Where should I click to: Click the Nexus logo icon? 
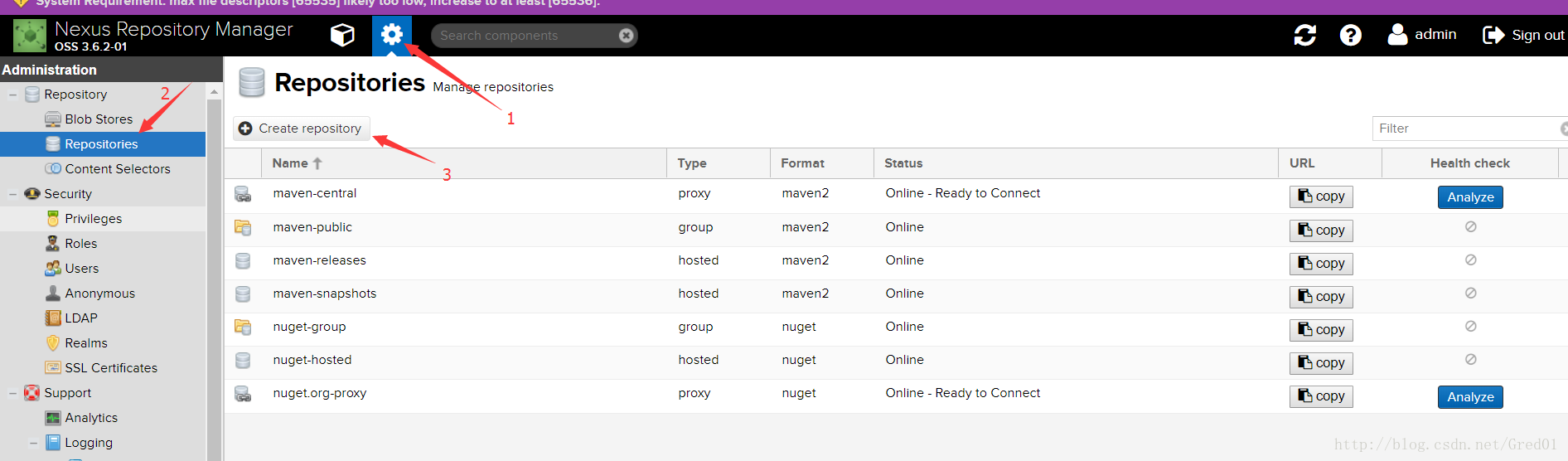(30, 36)
